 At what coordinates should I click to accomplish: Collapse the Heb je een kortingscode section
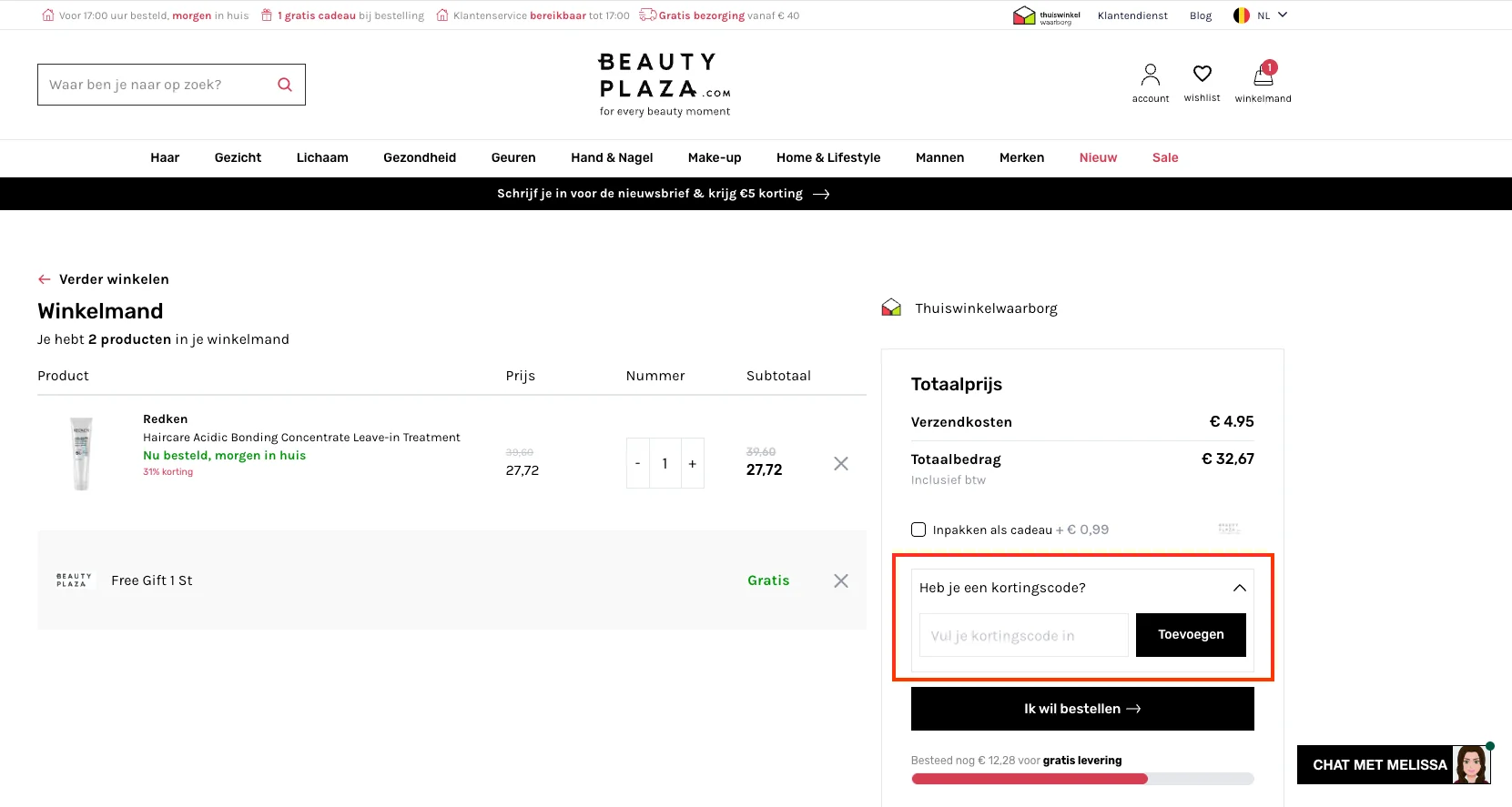(x=1240, y=588)
